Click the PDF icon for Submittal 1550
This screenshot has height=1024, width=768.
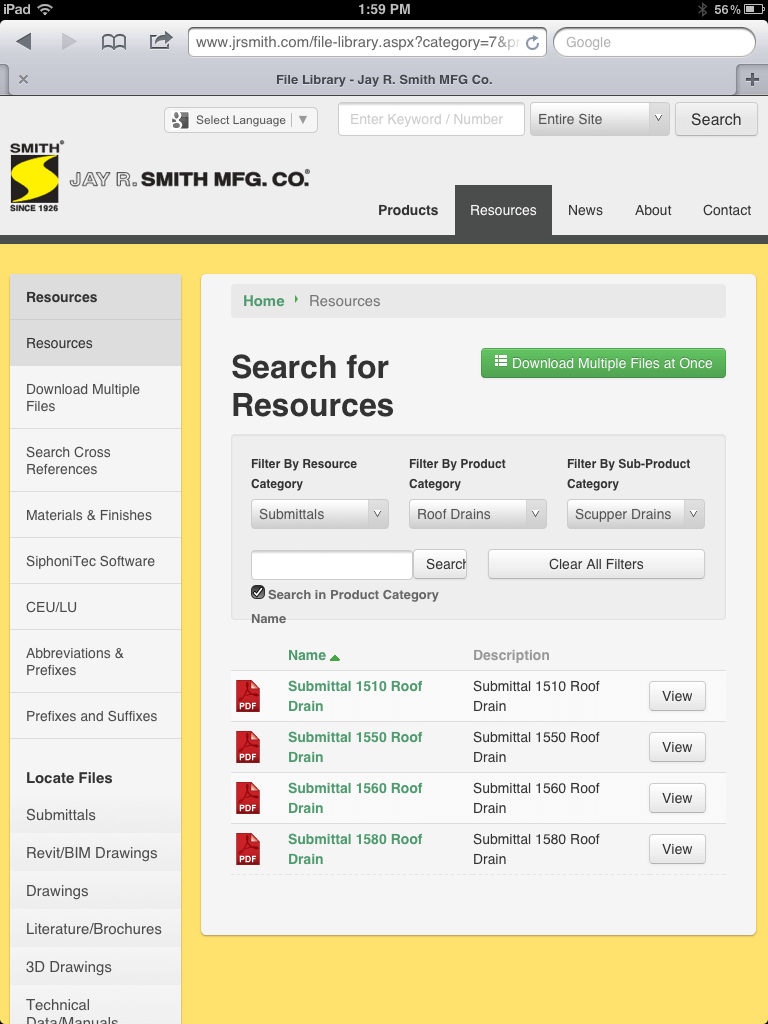tap(247, 747)
